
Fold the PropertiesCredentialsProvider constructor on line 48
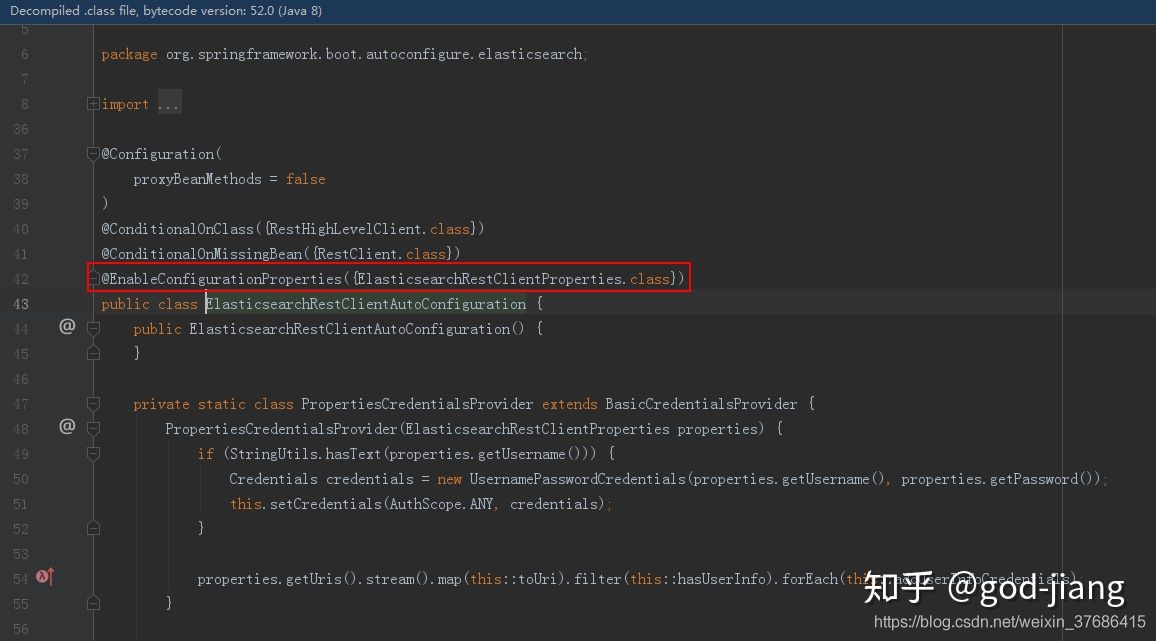(x=93, y=429)
